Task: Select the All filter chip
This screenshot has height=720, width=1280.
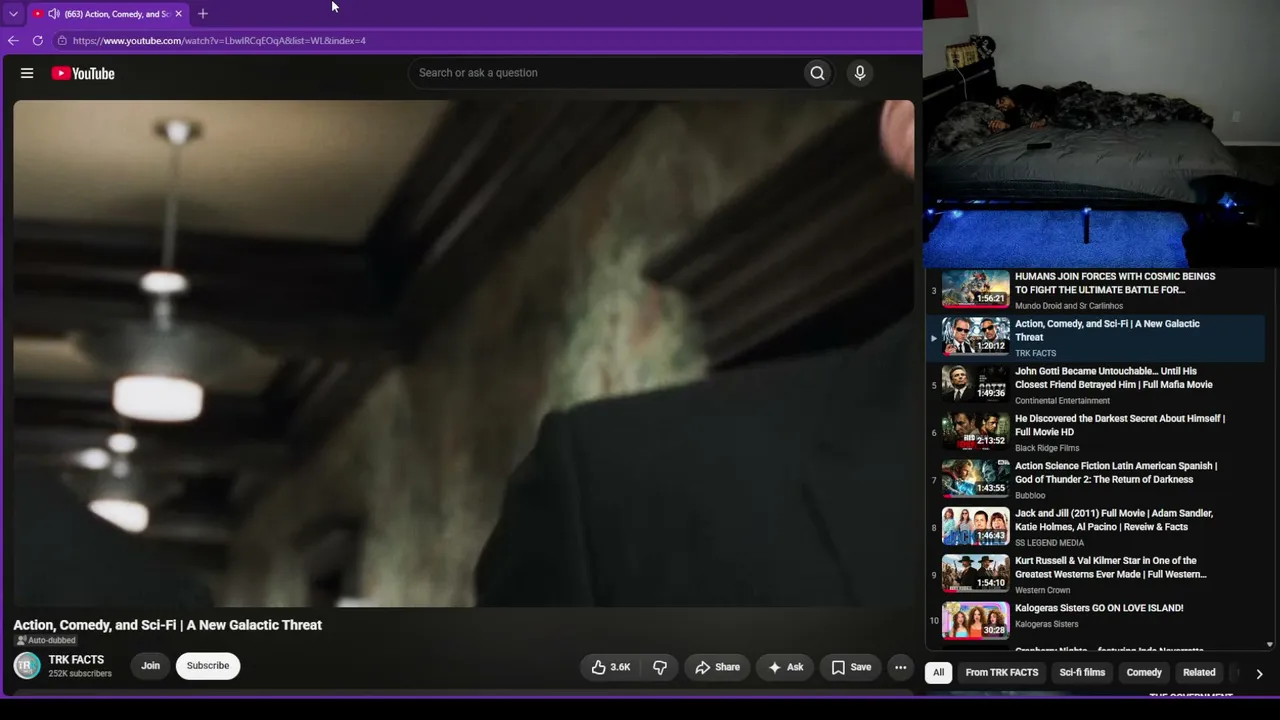Action: point(938,673)
